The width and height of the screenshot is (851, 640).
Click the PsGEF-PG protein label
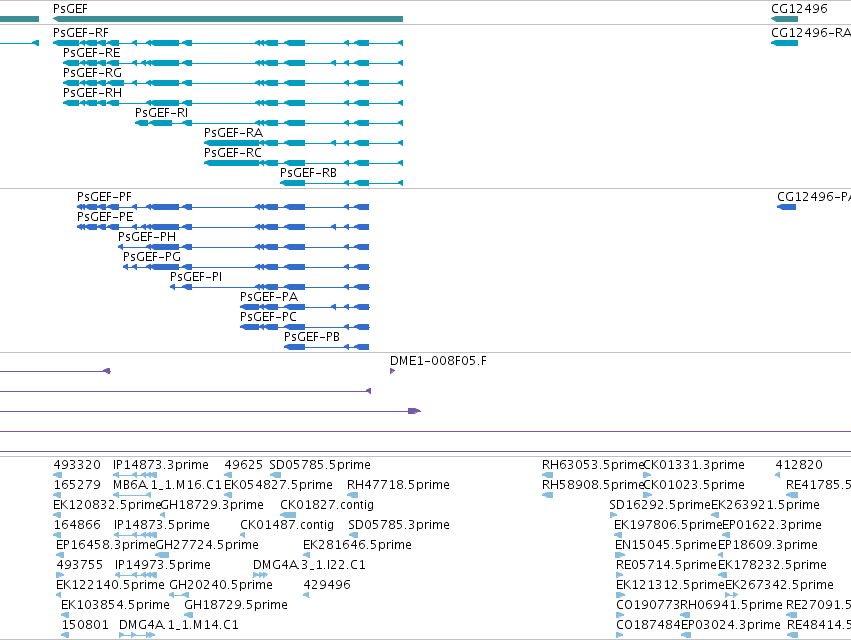152,257
